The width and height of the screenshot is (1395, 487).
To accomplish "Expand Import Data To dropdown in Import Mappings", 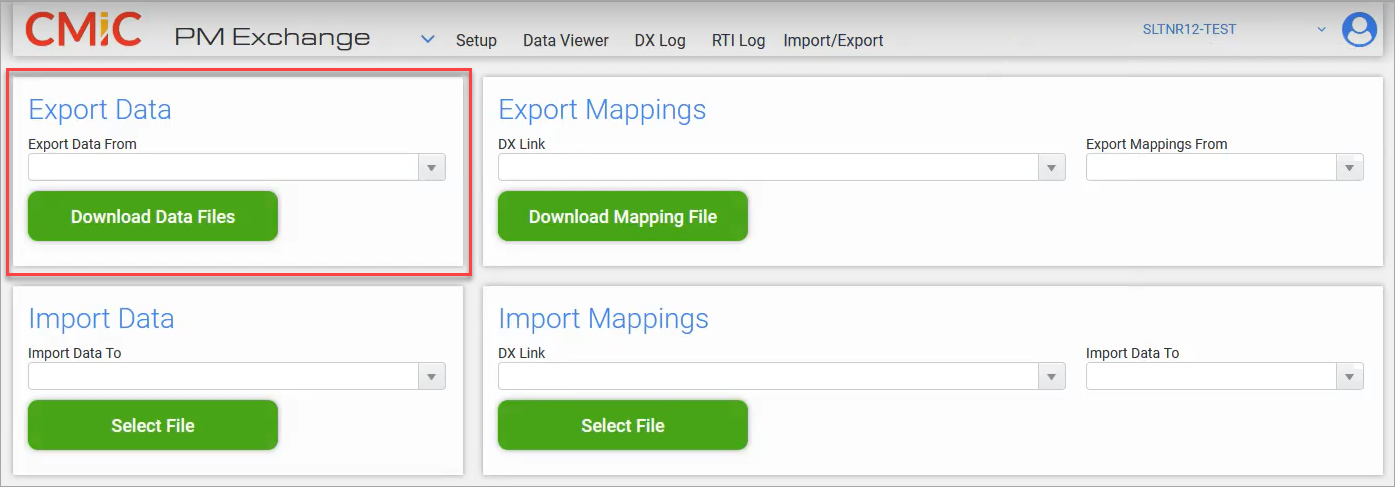I will [1350, 377].
